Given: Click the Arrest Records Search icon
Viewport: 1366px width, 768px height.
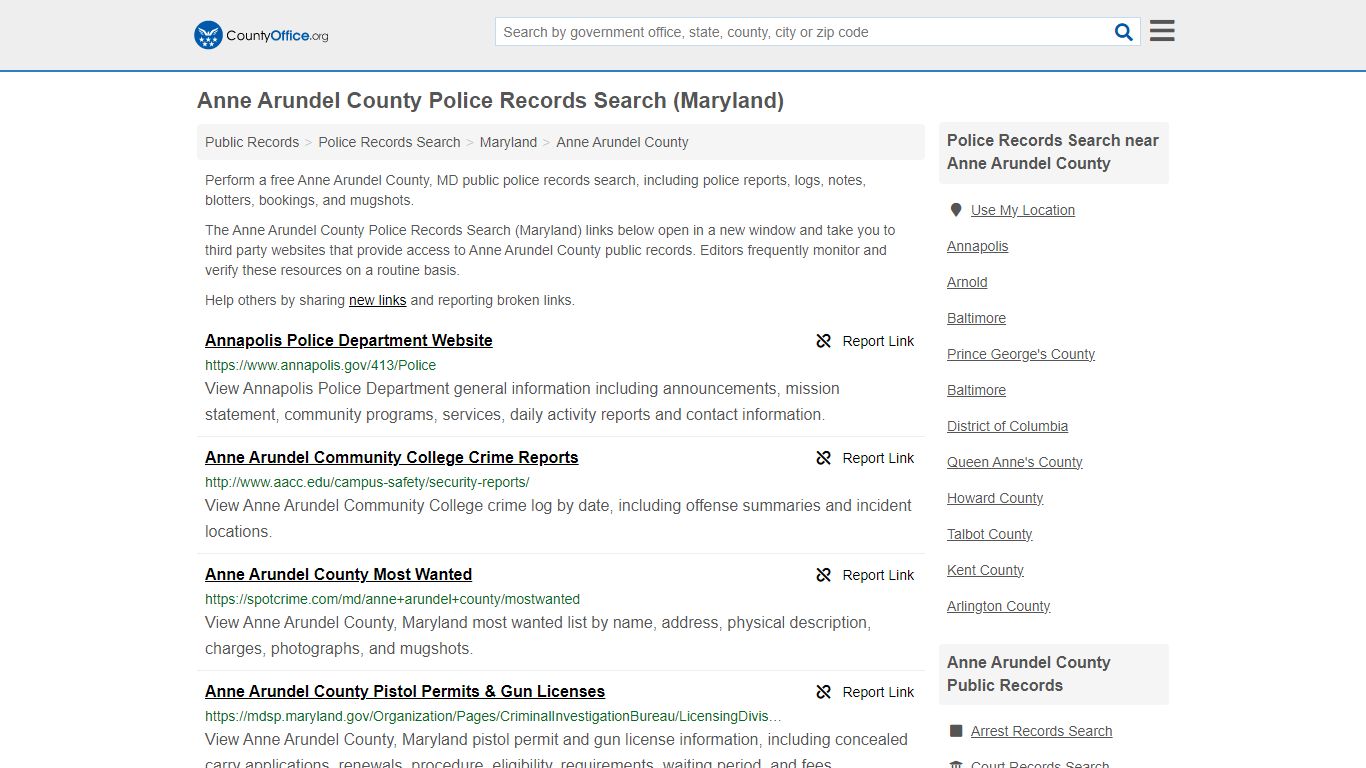Looking at the screenshot, I should click(956, 731).
